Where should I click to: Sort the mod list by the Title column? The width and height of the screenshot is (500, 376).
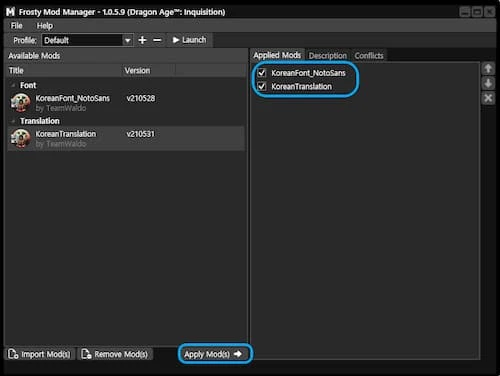point(64,71)
